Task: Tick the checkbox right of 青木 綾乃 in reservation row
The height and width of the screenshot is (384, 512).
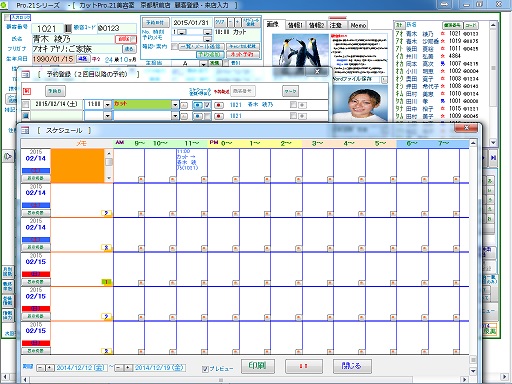Action: [x=293, y=105]
